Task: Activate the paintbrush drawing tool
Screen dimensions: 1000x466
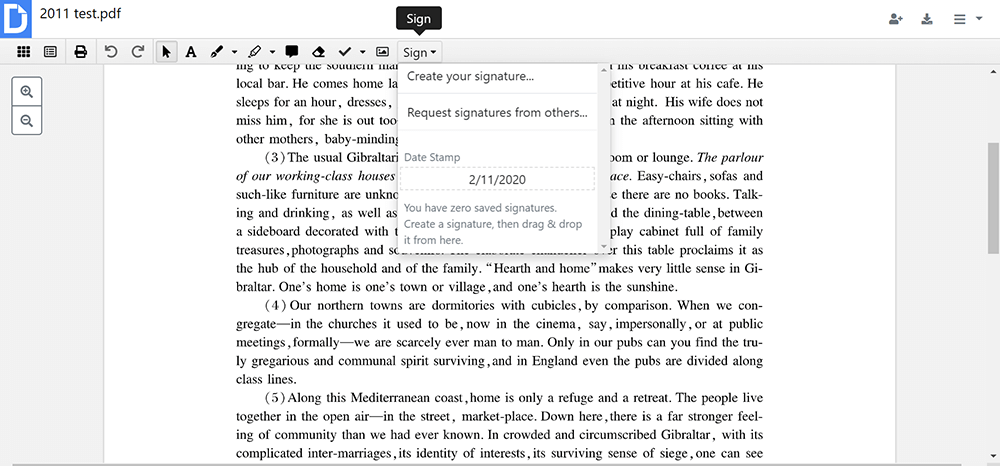Action: click(x=217, y=52)
